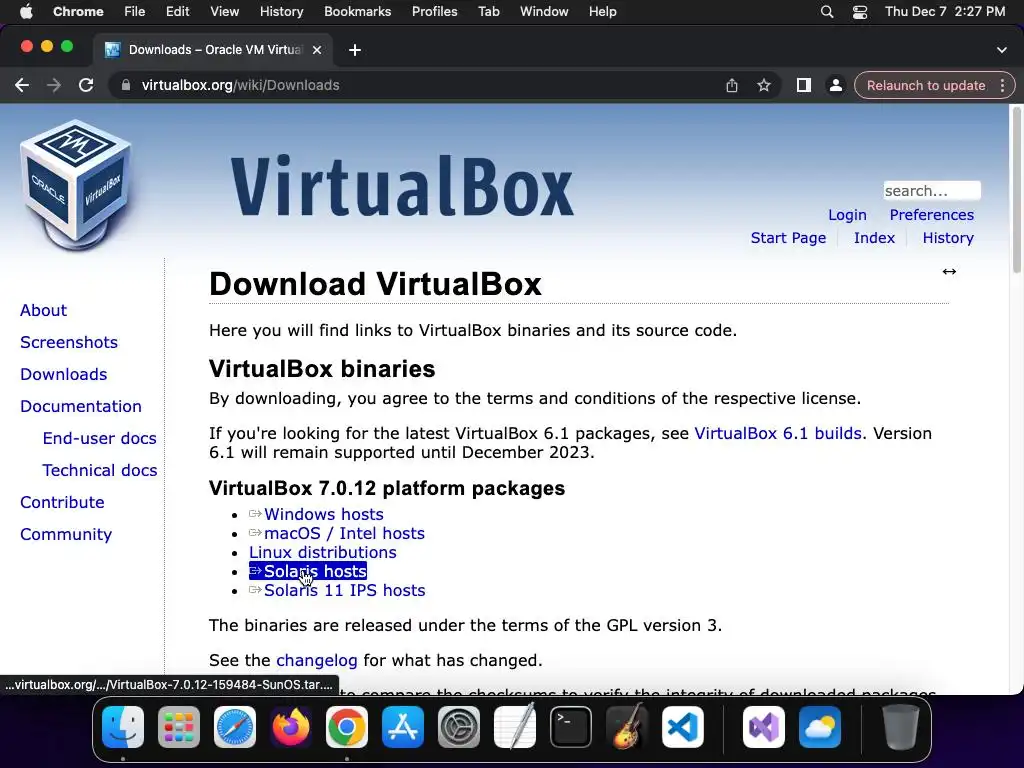Open the Edit menu
This screenshot has height=768, width=1024.
point(177,12)
